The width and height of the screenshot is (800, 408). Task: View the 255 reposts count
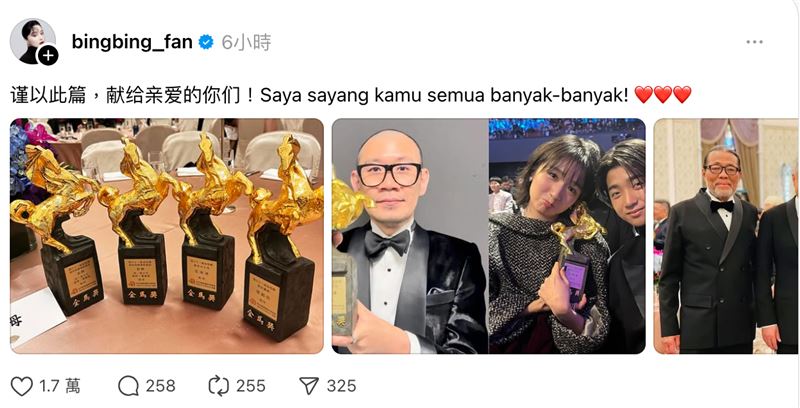[x=251, y=386]
